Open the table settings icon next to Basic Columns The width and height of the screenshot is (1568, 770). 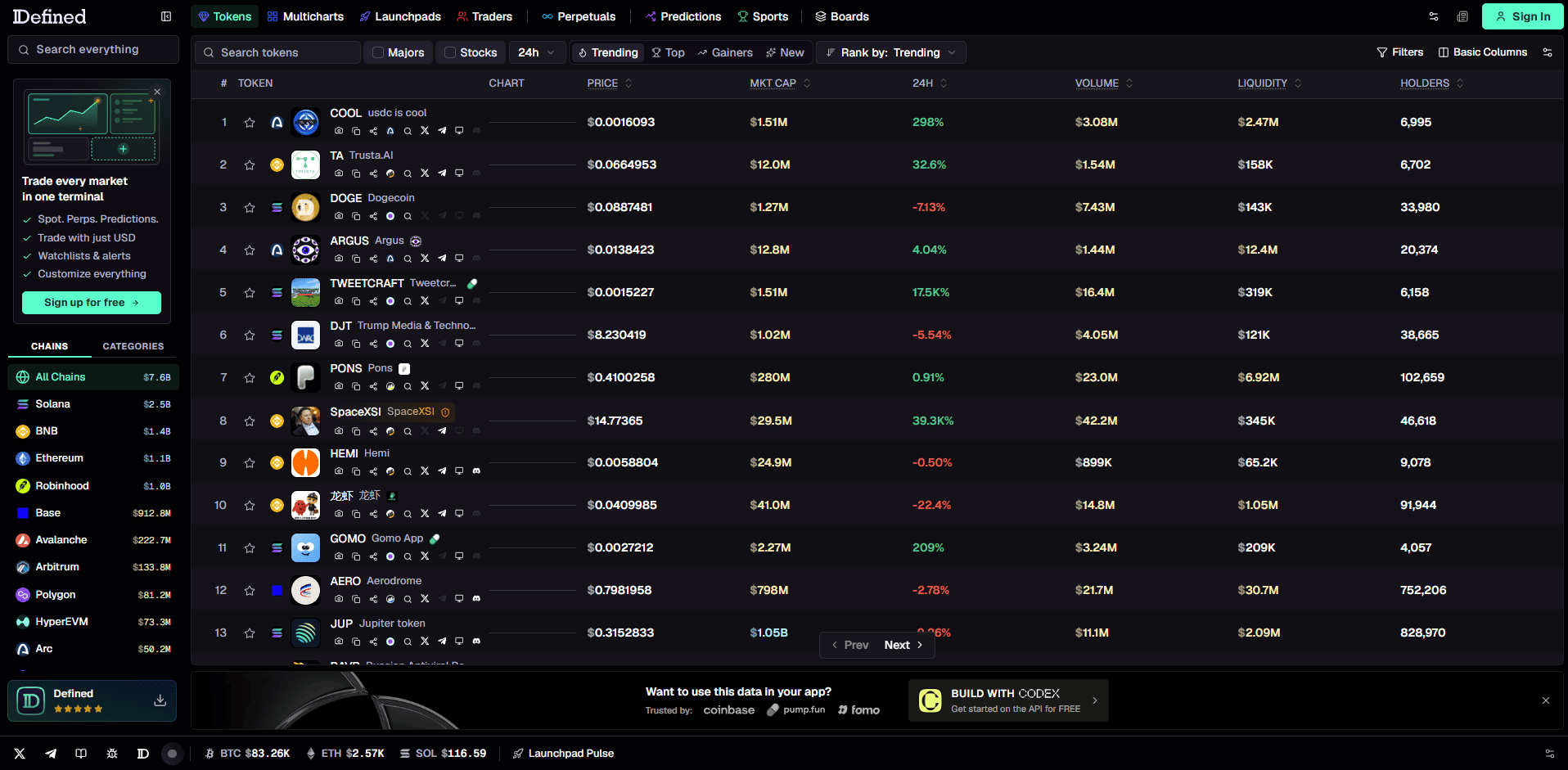click(1548, 52)
